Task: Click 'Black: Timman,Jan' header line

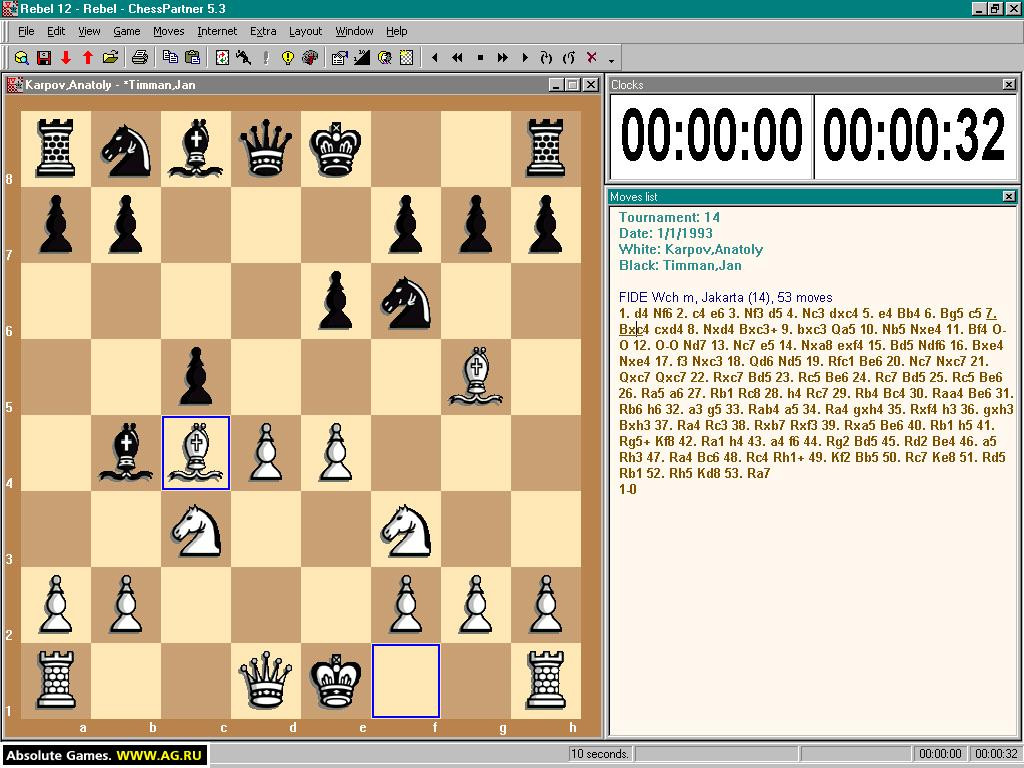Action: click(680, 265)
